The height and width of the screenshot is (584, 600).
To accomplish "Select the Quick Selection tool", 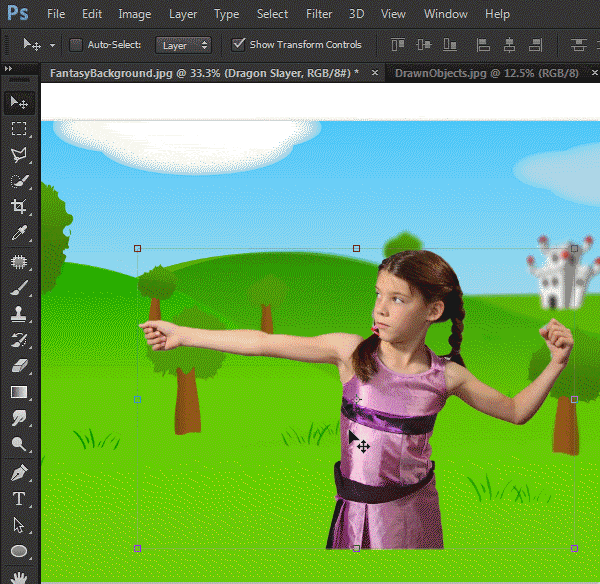I will (x=19, y=181).
